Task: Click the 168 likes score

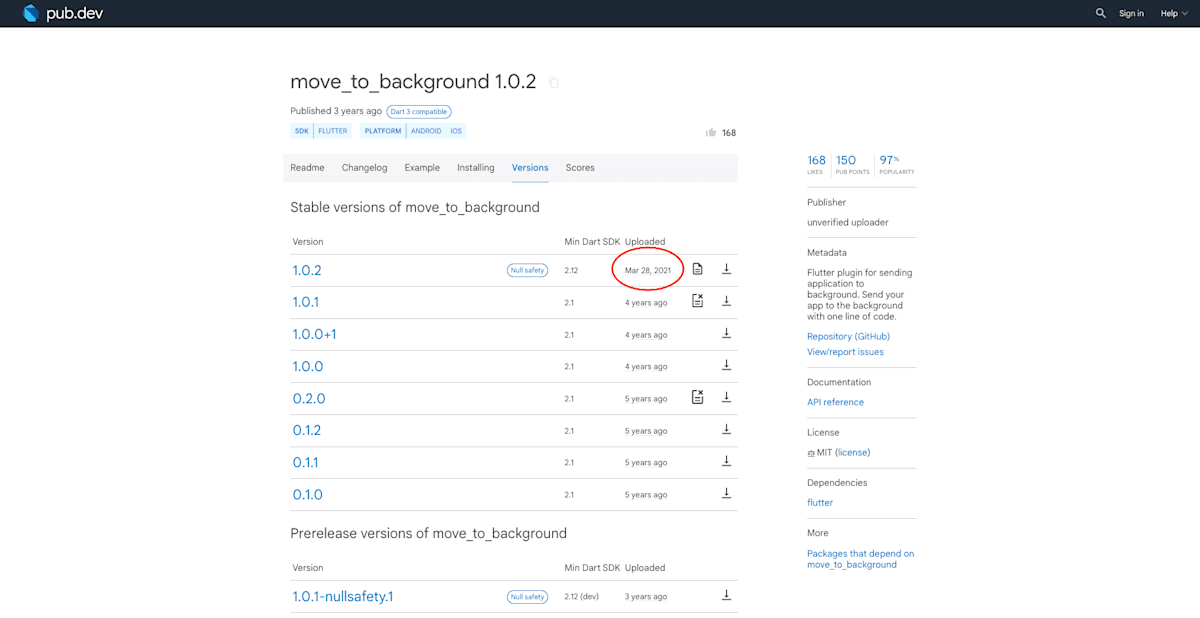Action: 817,164
